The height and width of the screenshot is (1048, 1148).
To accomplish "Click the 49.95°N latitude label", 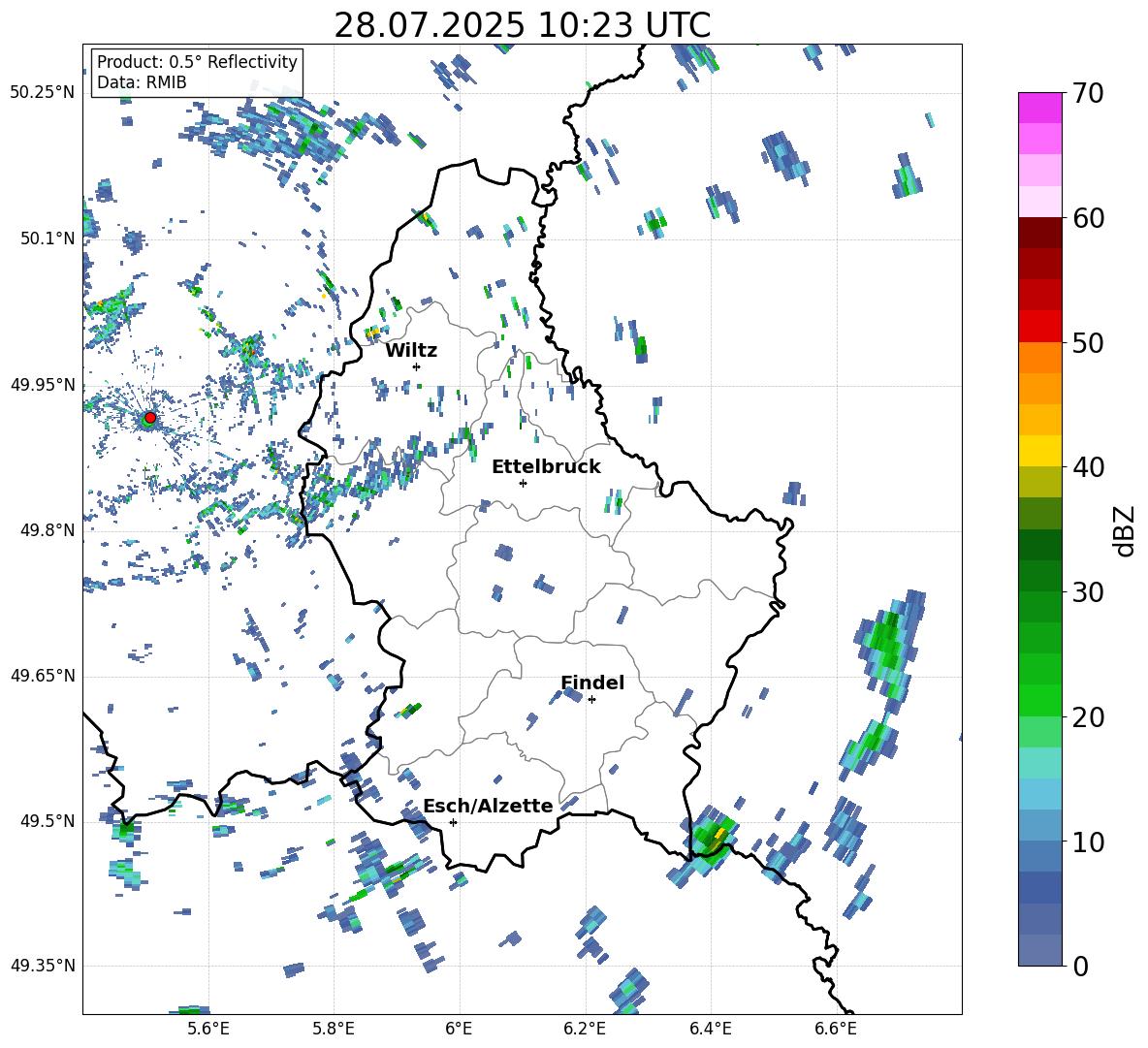I will [43, 385].
